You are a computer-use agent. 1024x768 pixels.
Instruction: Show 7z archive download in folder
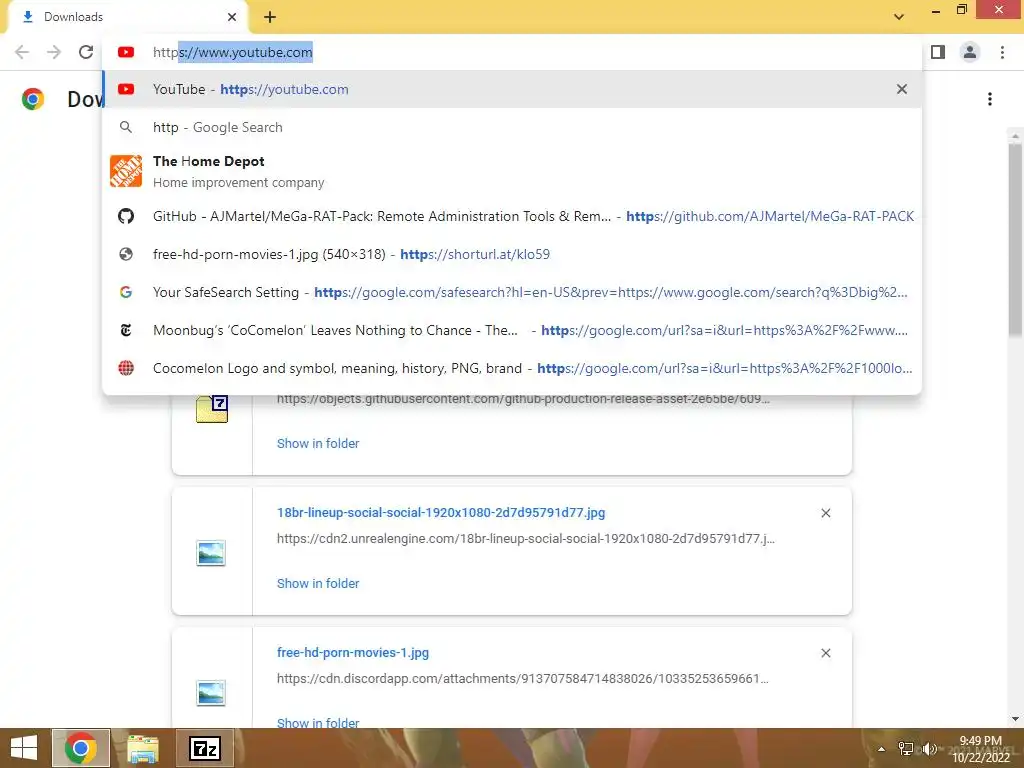tap(318, 443)
